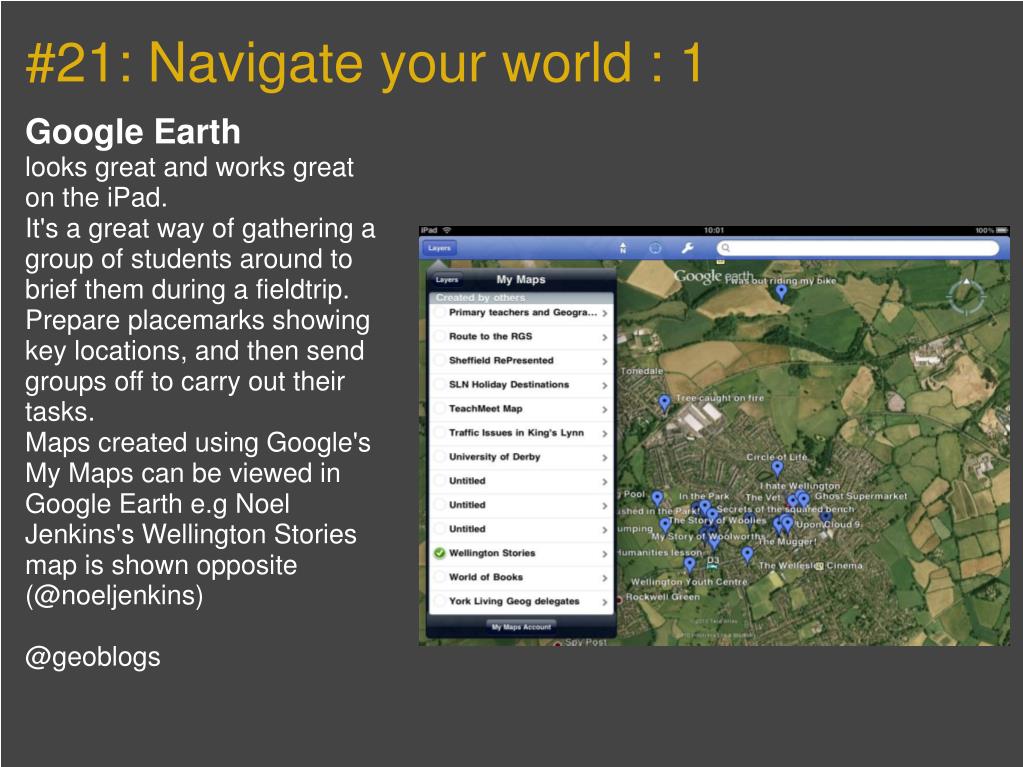
Task: Expand 'World of Books' row chevron
Action: pyautogui.click(x=605, y=578)
